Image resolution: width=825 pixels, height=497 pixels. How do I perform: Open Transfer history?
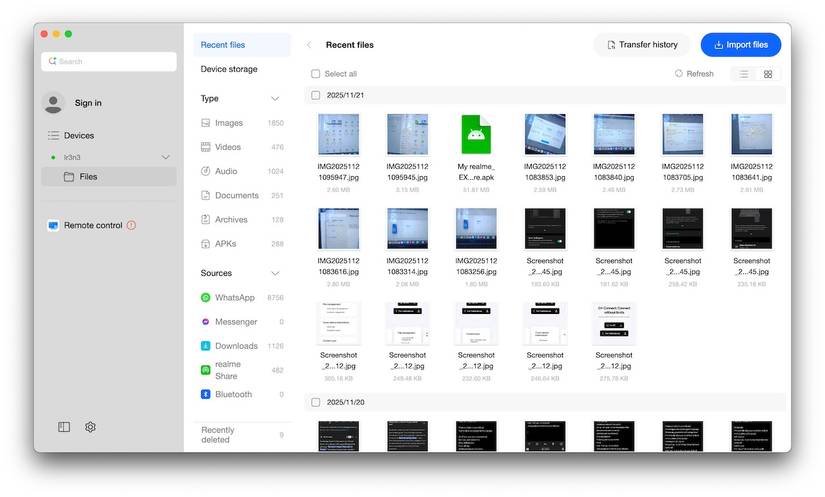coord(640,45)
